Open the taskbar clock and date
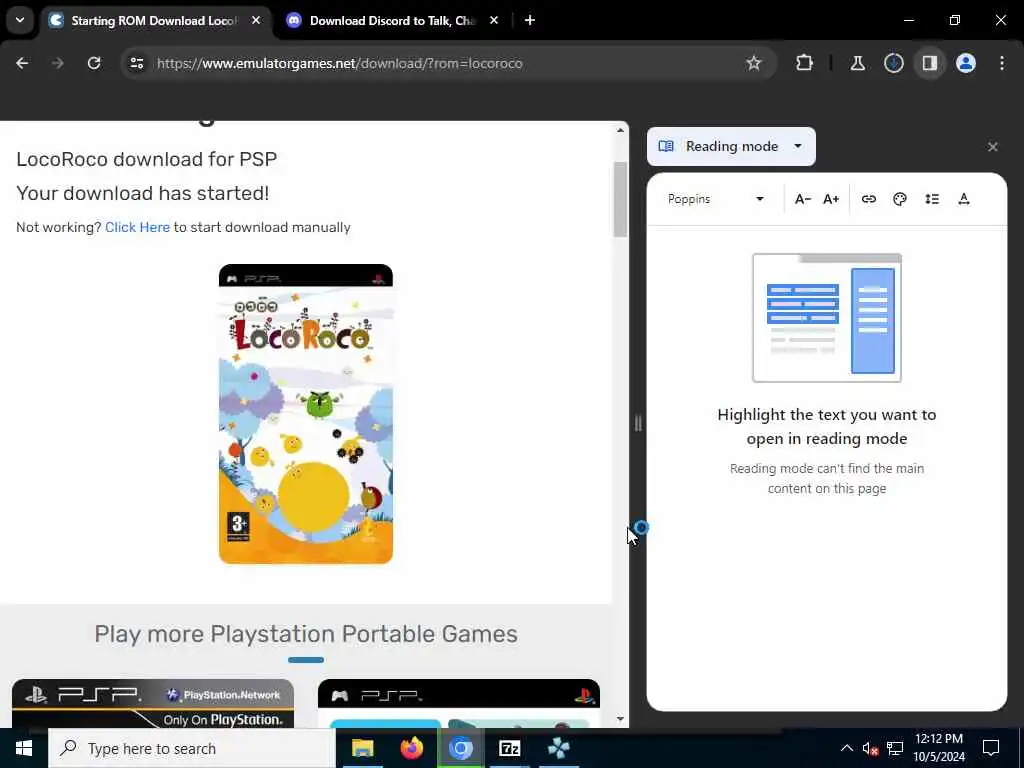1024x768 pixels. 939,748
